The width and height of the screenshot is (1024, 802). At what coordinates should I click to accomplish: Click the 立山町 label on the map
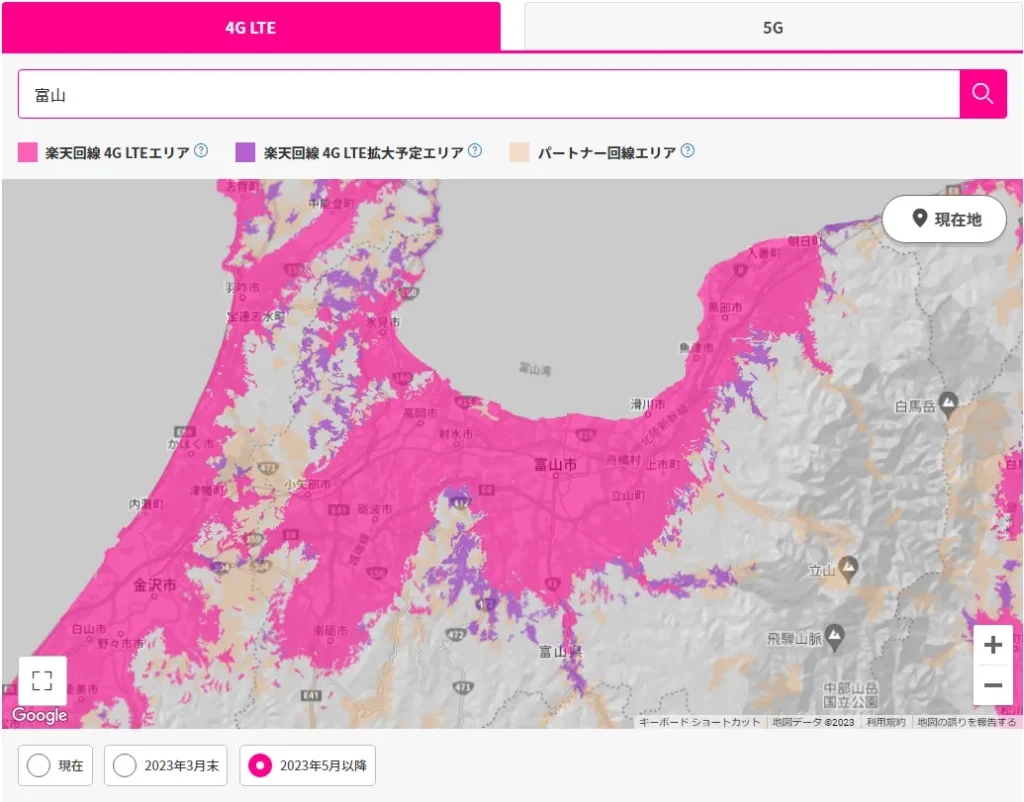628,495
